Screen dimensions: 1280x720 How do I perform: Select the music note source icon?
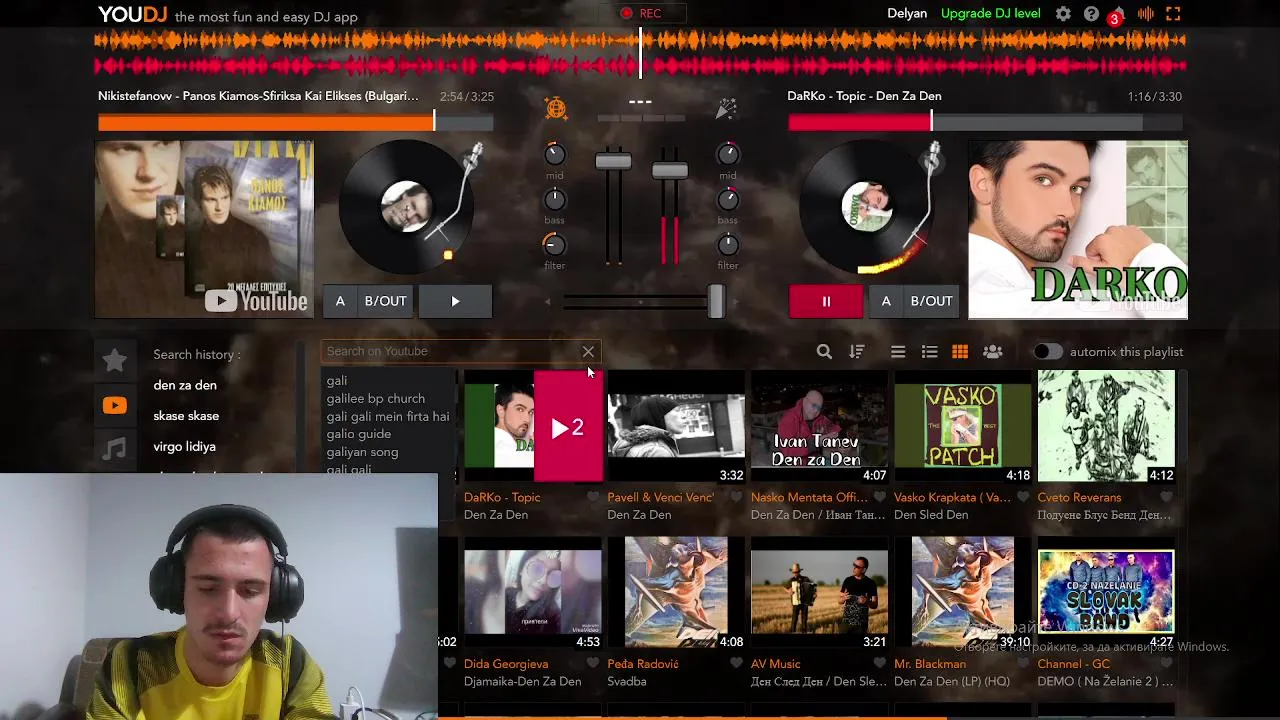point(115,448)
